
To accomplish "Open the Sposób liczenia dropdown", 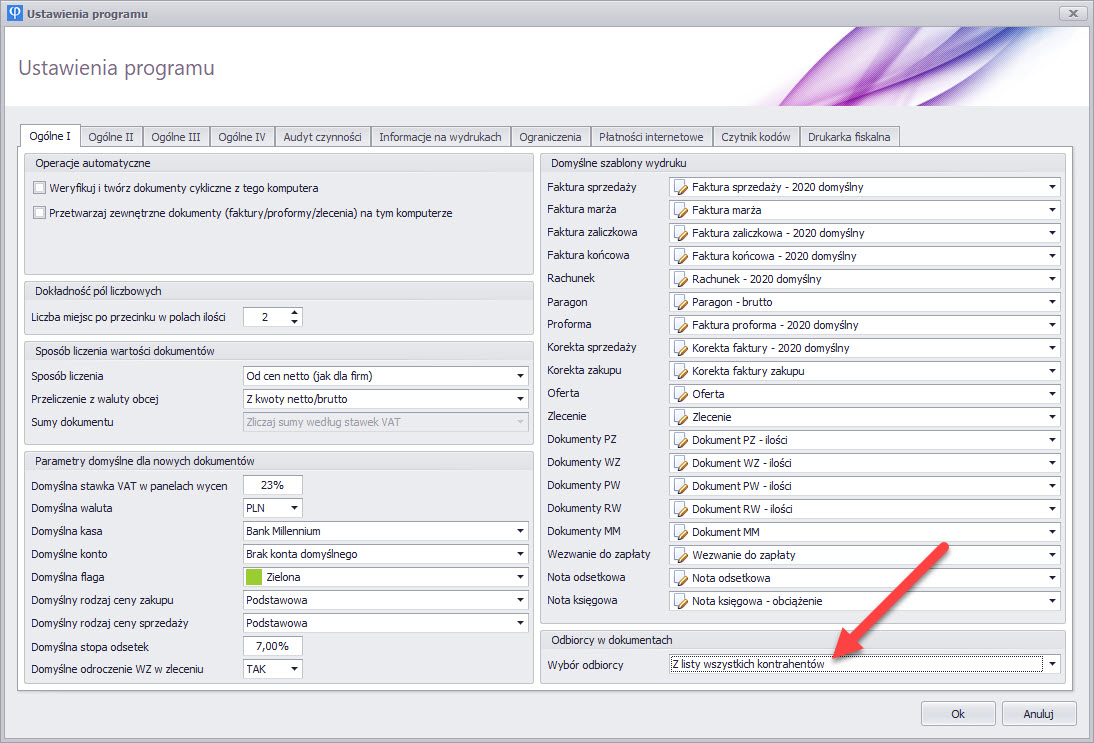I will pos(520,376).
